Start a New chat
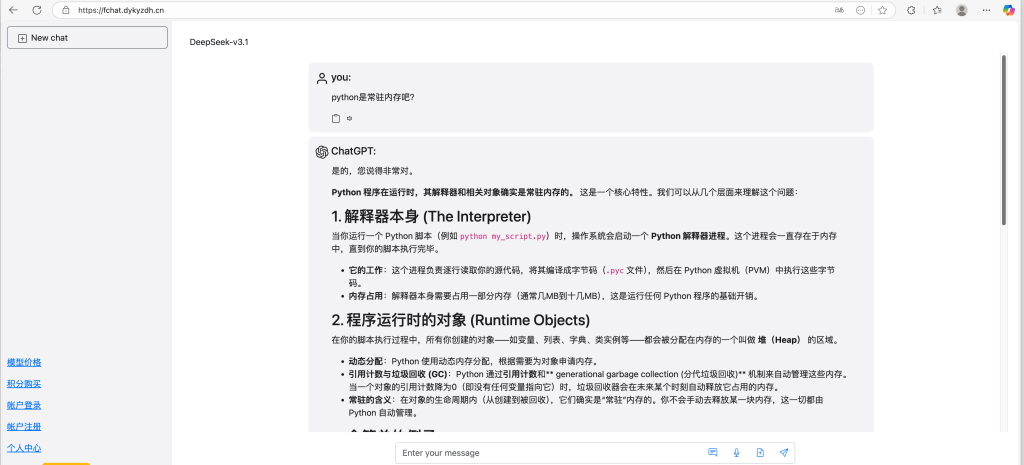The image size is (1024, 465). [88, 38]
